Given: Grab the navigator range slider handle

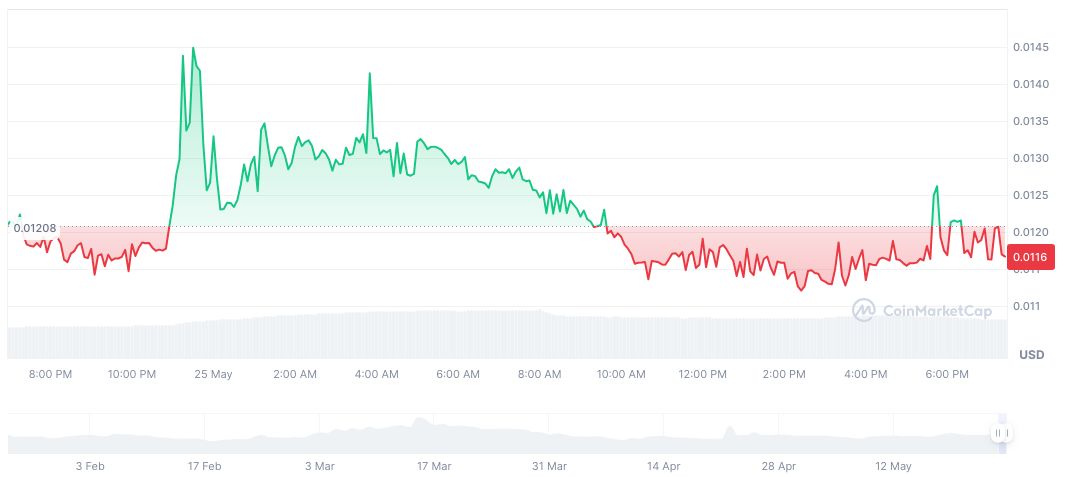Looking at the screenshot, I should [1002, 433].
